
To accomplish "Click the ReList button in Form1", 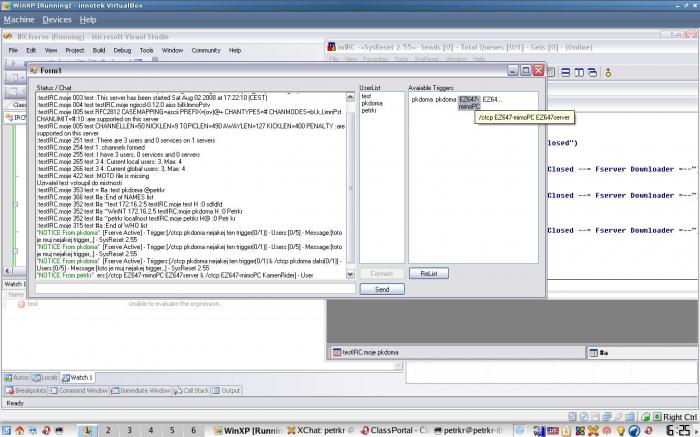I will [429, 273].
